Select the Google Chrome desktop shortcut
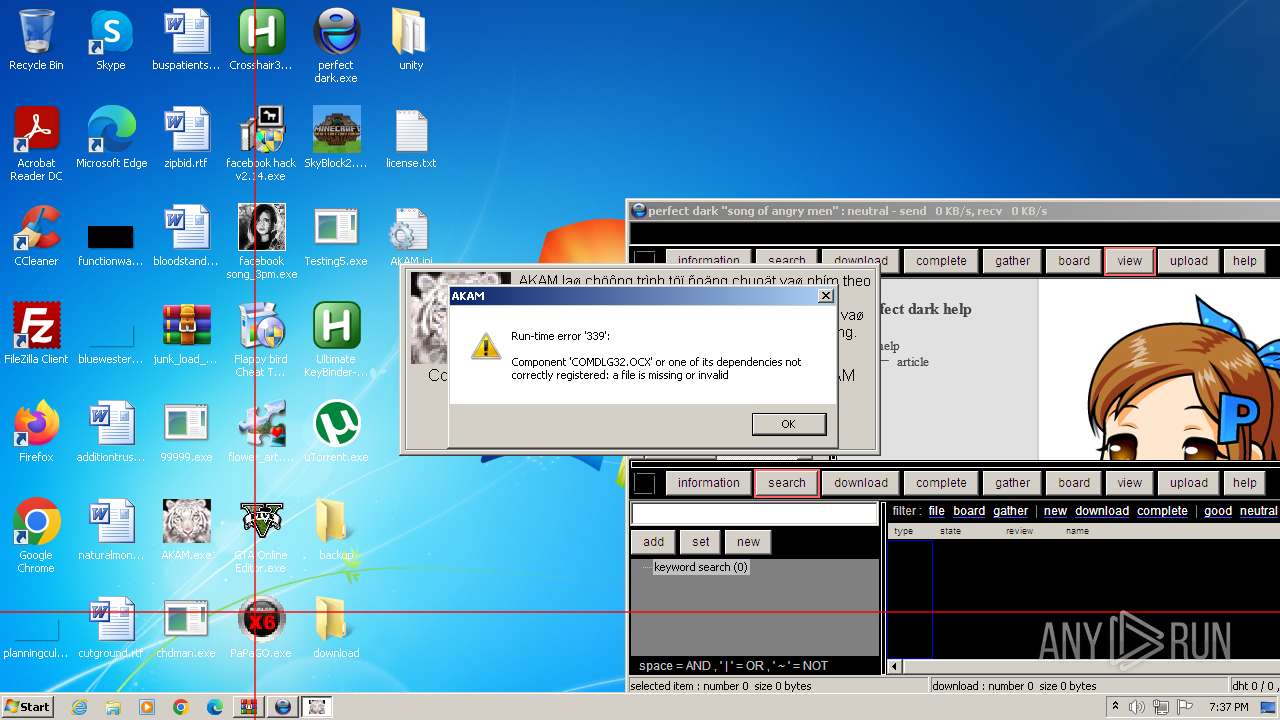 pyautogui.click(x=36, y=537)
